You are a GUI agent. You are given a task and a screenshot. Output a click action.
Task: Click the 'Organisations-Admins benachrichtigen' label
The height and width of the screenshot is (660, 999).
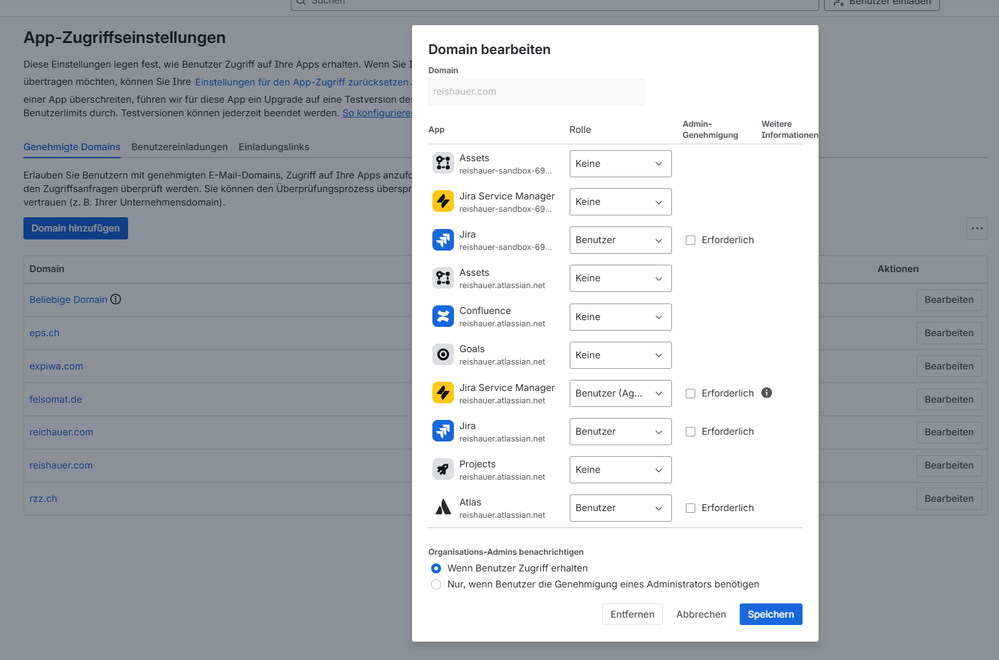click(x=506, y=552)
